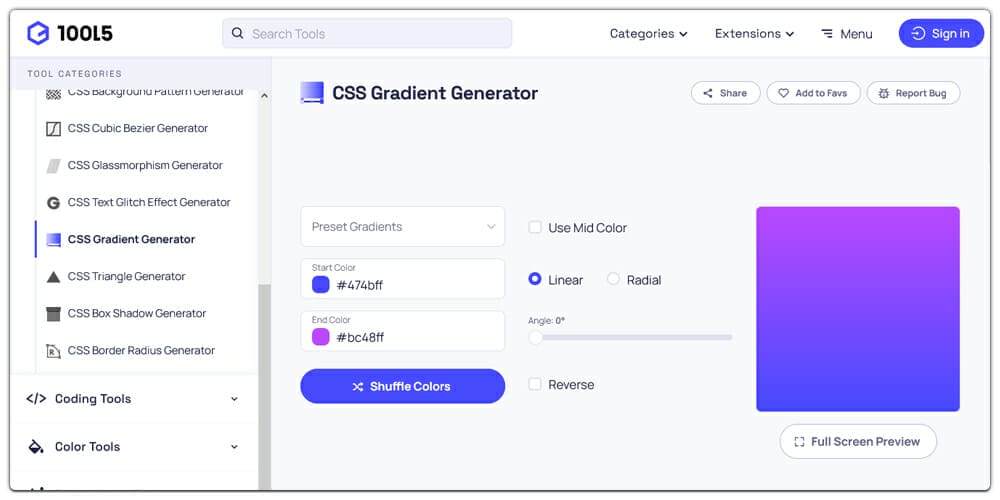Select the Radial gradient option
This screenshot has height=500, width=1000.
[x=613, y=279]
